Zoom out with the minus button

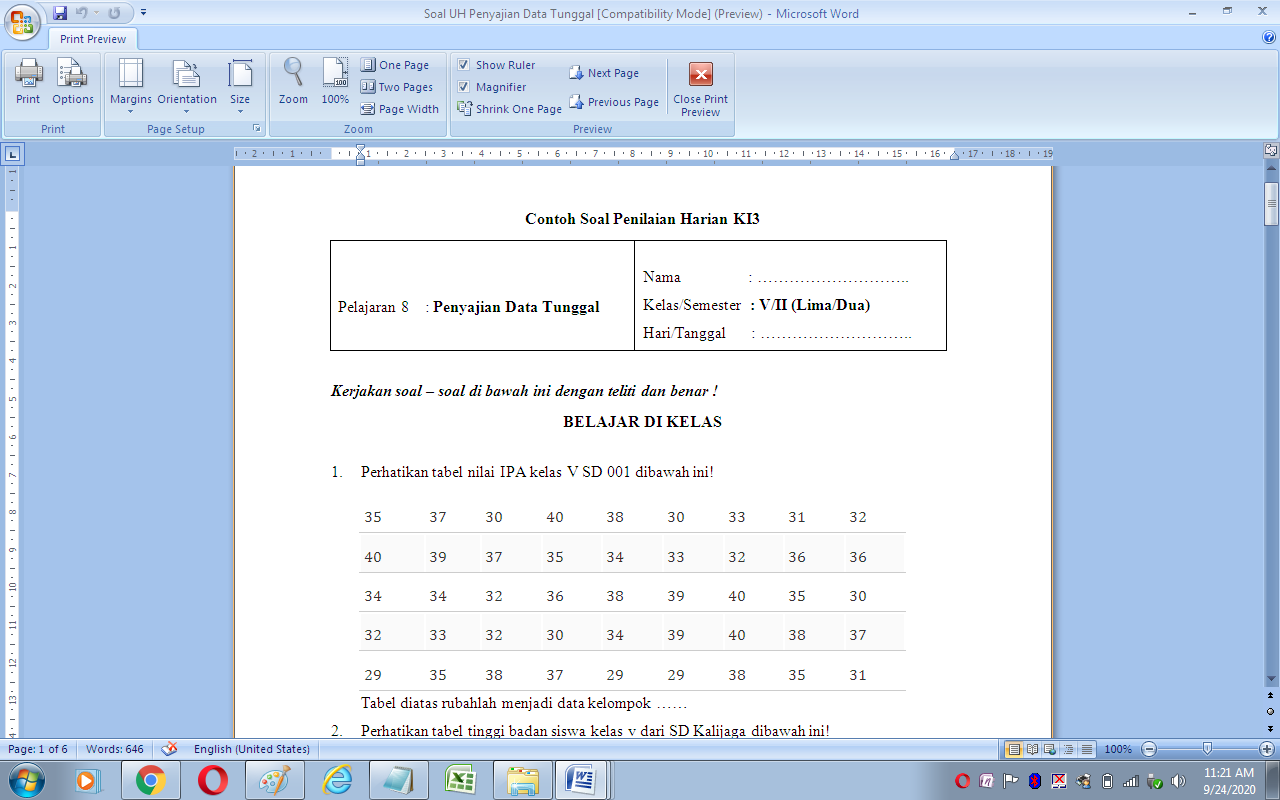pyautogui.click(x=1149, y=749)
